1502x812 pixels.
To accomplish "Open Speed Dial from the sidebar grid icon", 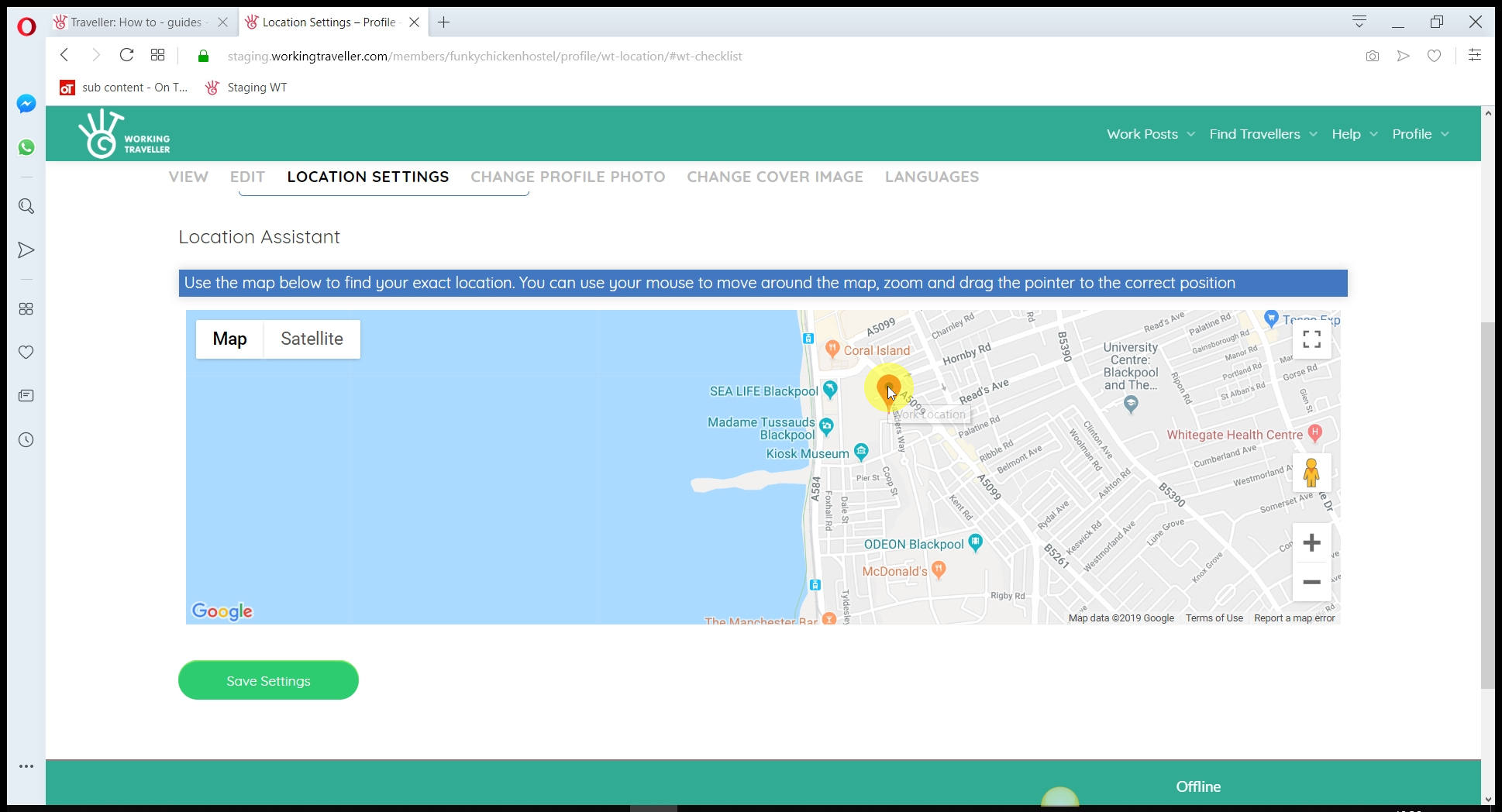I will [x=26, y=309].
